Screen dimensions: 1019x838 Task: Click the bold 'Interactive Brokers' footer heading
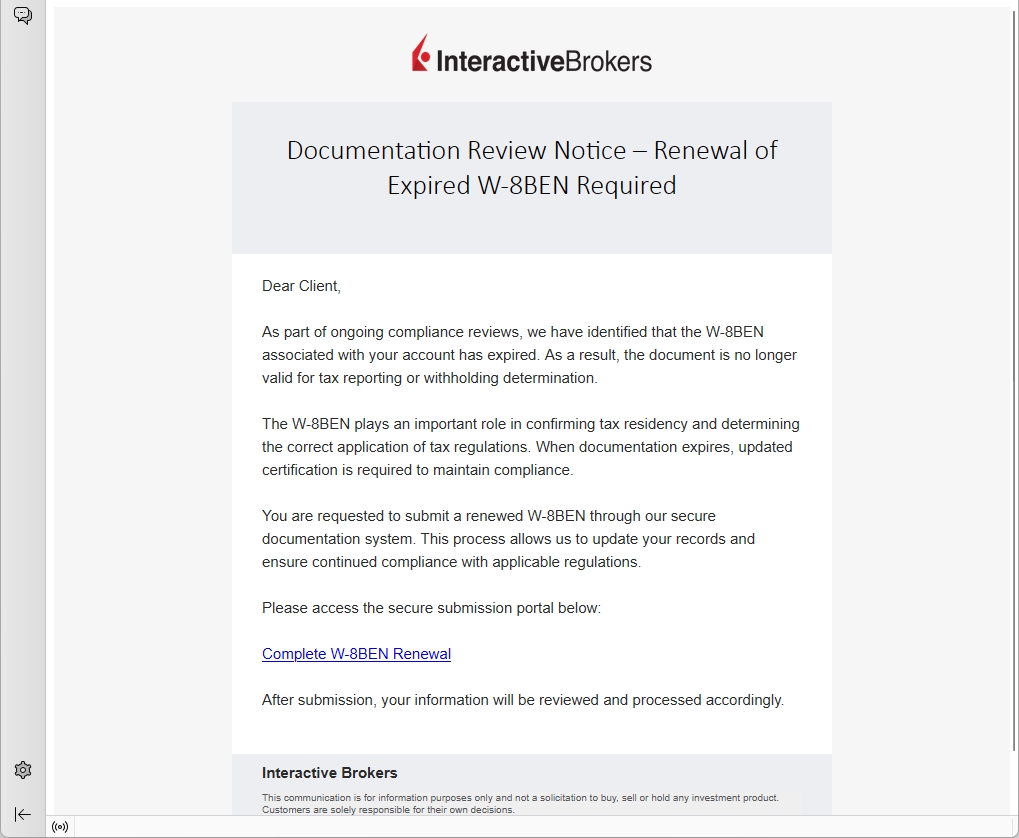pos(329,773)
